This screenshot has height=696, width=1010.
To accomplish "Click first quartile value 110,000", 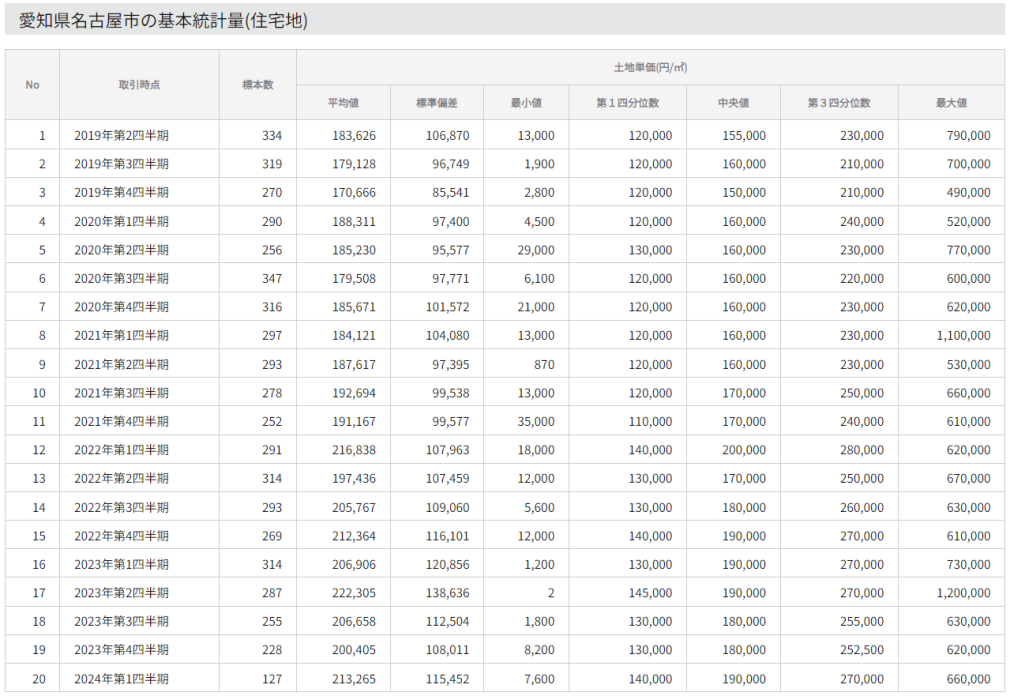I will tap(650, 421).
